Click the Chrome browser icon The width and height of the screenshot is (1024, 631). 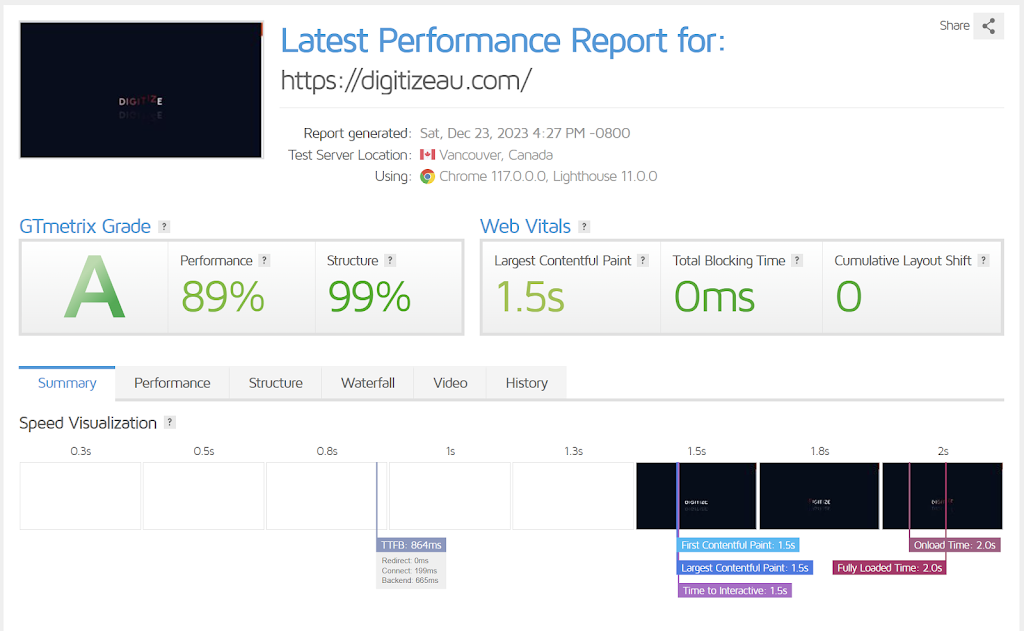click(427, 176)
